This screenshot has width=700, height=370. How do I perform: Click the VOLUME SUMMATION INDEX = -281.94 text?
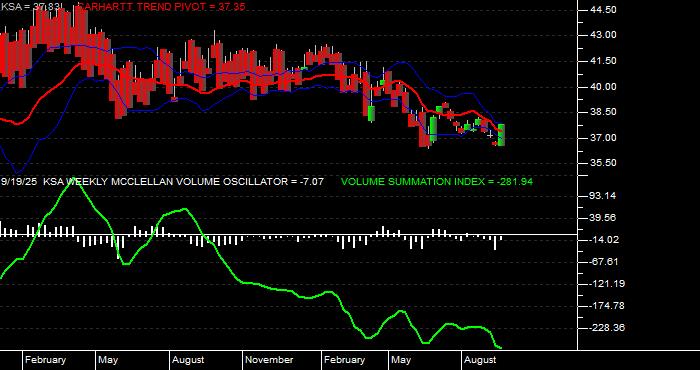point(437,182)
